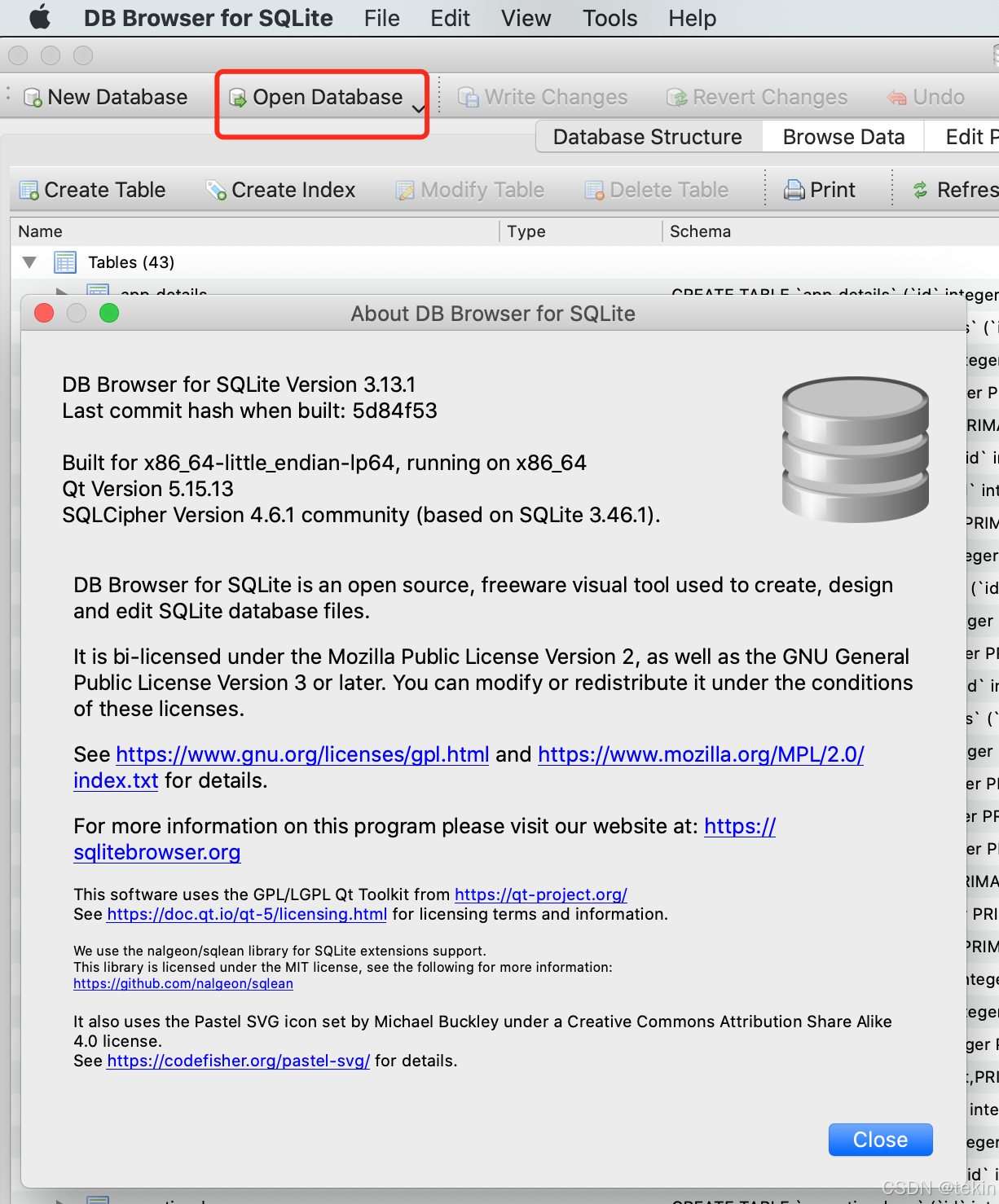The image size is (999, 1204).
Task: Open the github.com/nalgeon/sqlean link
Action: (x=183, y=983)
